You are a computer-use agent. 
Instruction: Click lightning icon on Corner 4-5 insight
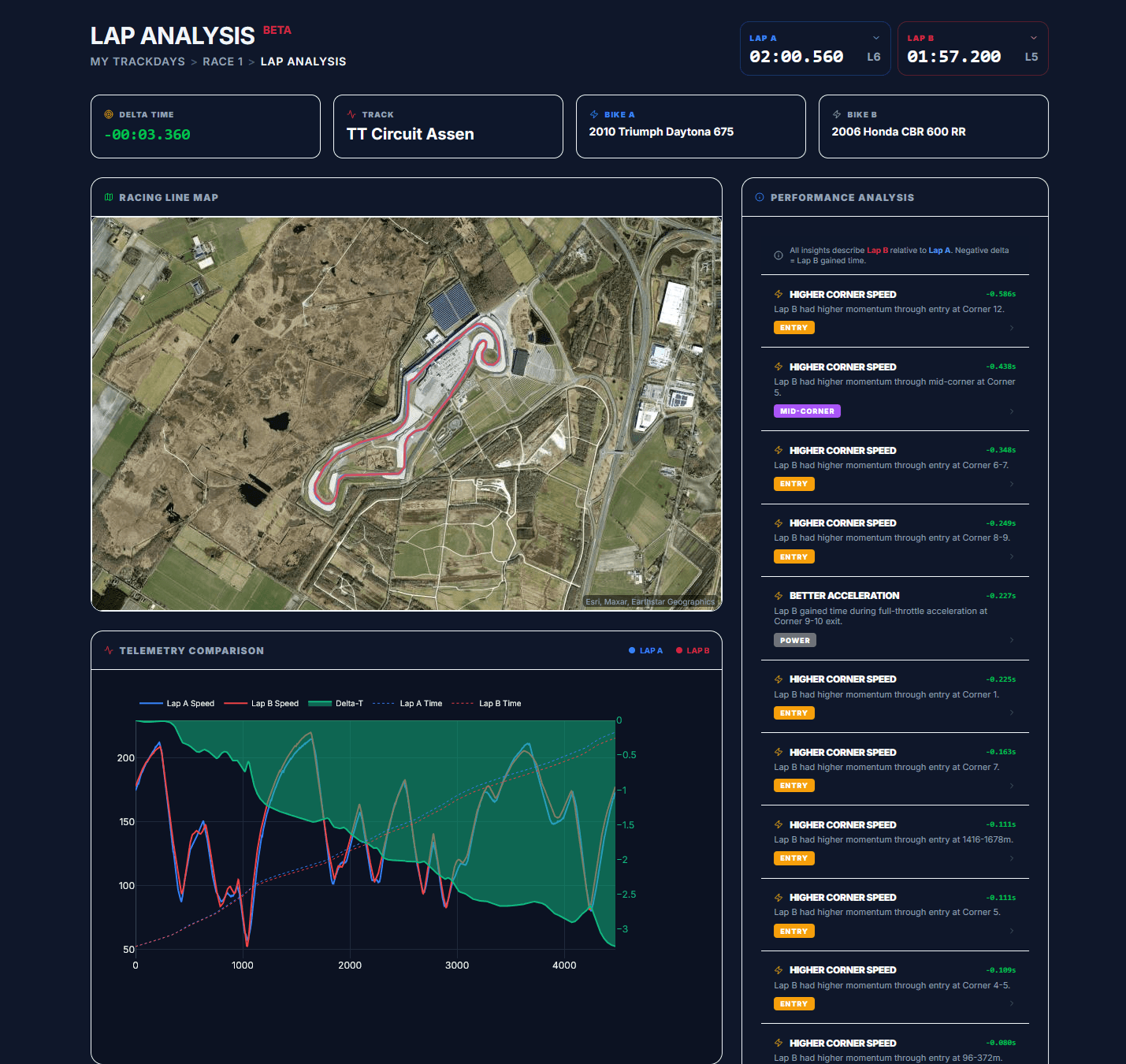click(779, 969)
